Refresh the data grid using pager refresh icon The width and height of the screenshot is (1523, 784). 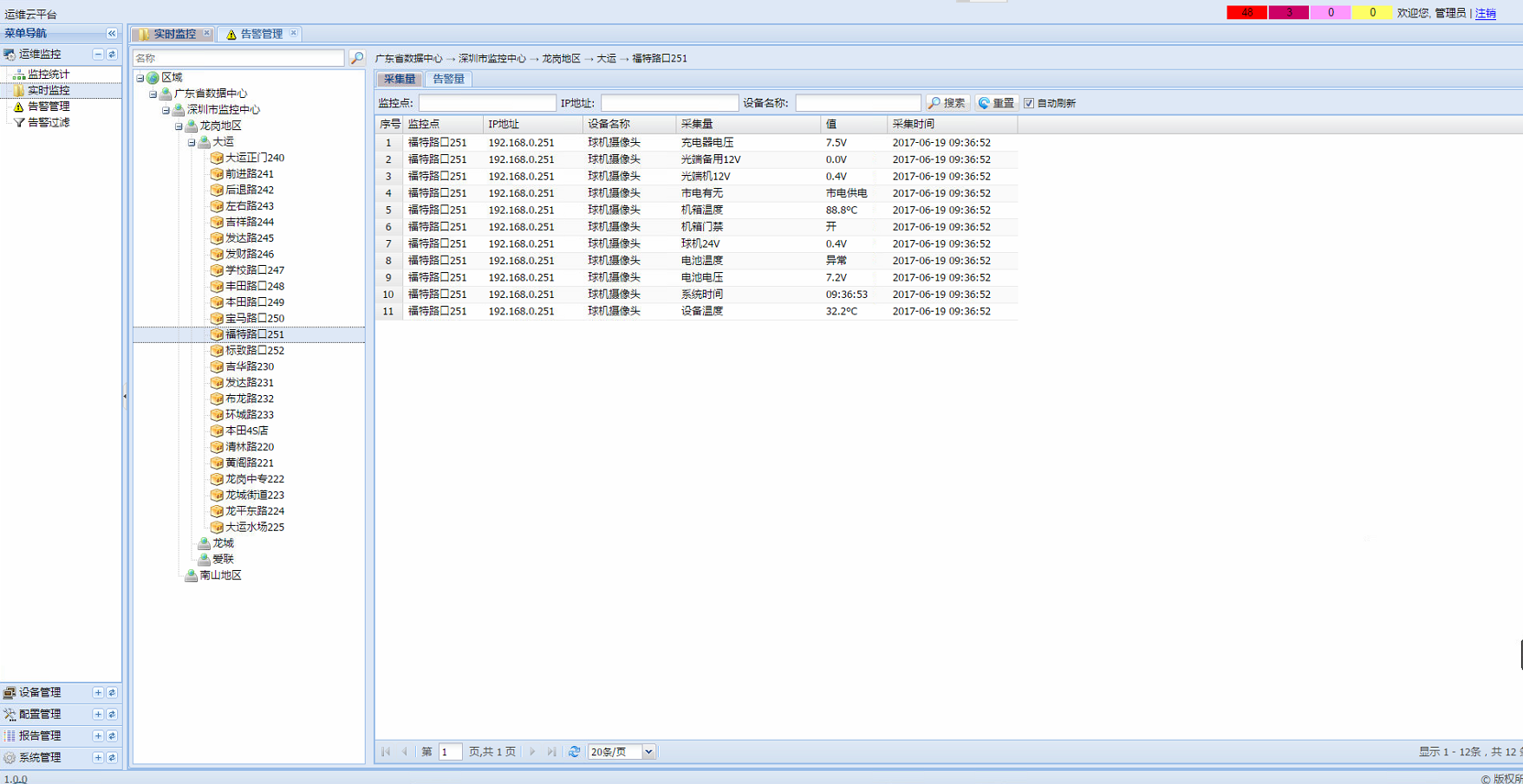point(574,752)
